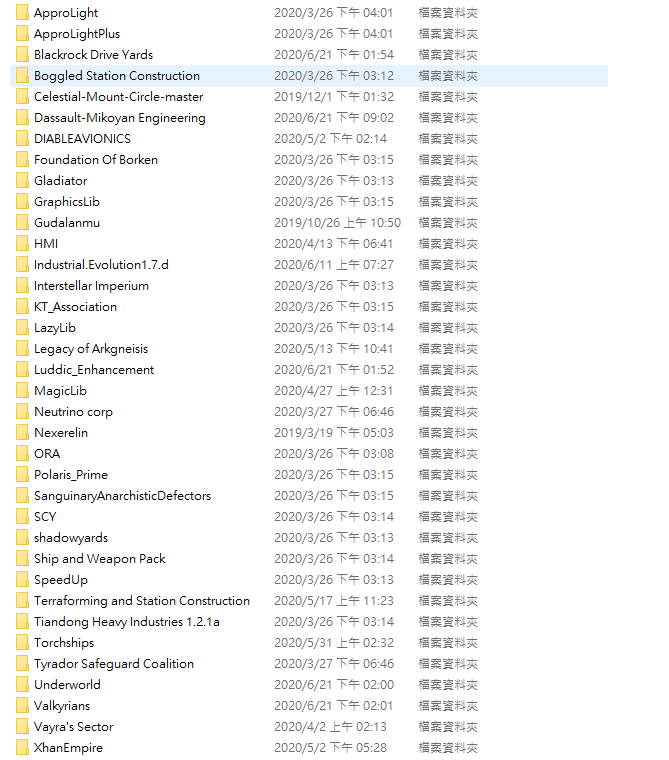Select SanguinaryAnarchisticDefectors folder name

122,496
